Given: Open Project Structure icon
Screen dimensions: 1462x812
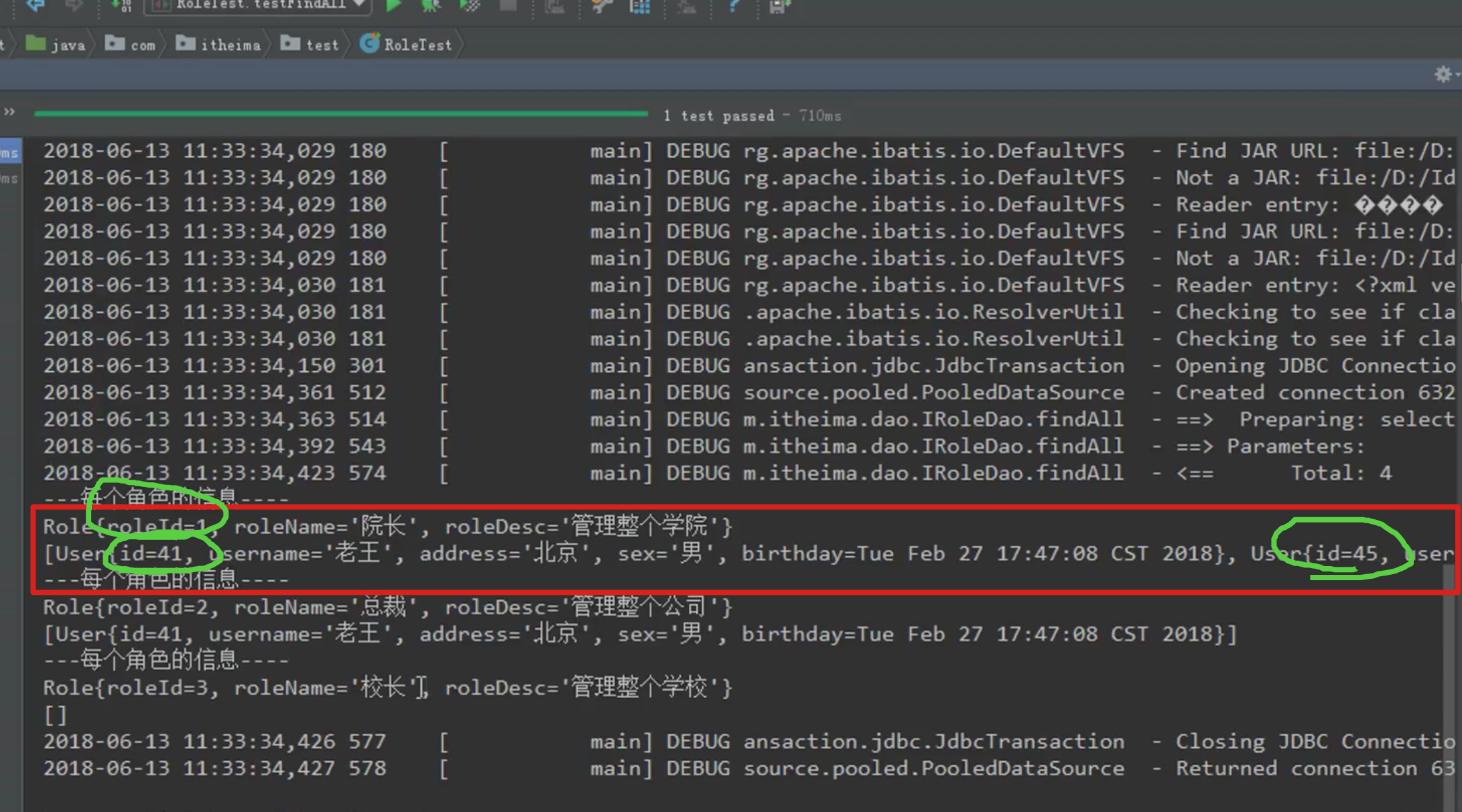Looking at the screenshot, I should [640, 7].
